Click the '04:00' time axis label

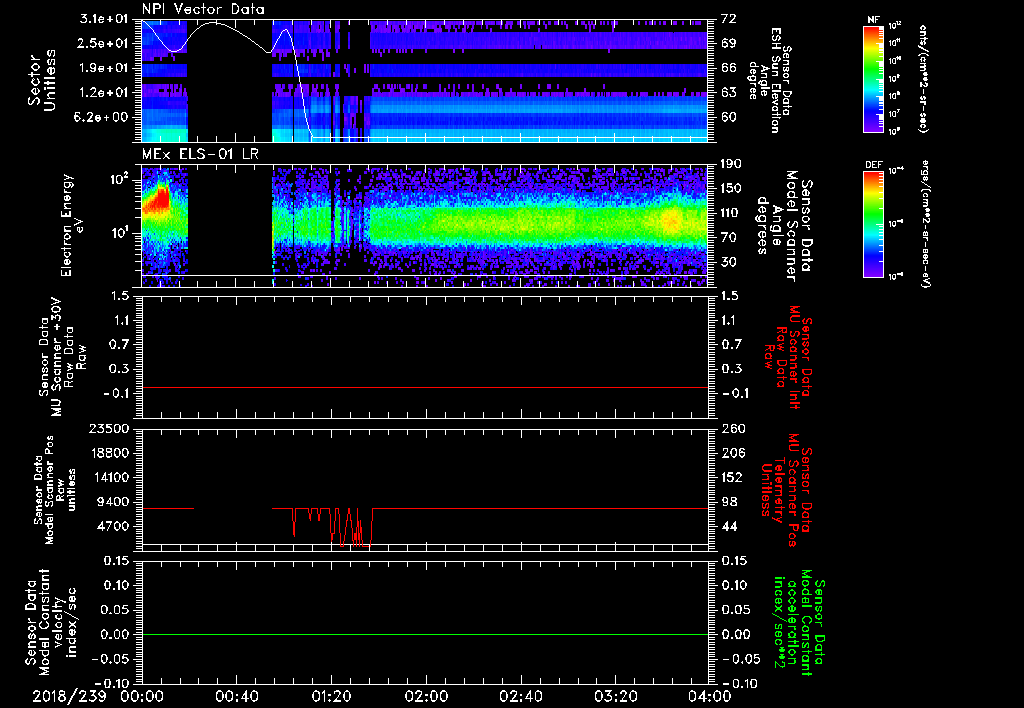pos(710,696)
